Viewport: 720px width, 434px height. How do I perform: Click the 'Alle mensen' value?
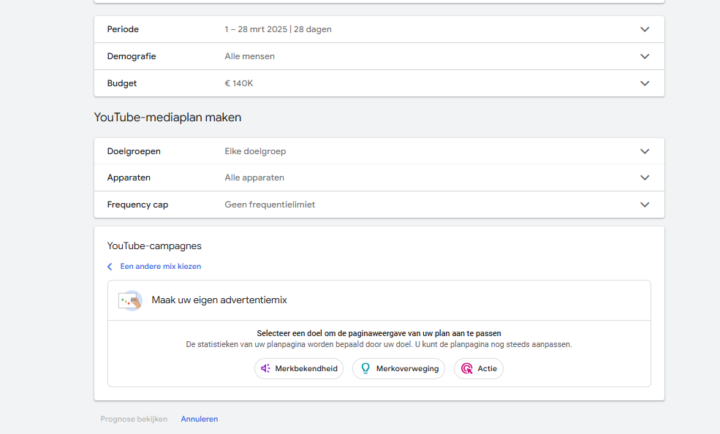(250, 56)
